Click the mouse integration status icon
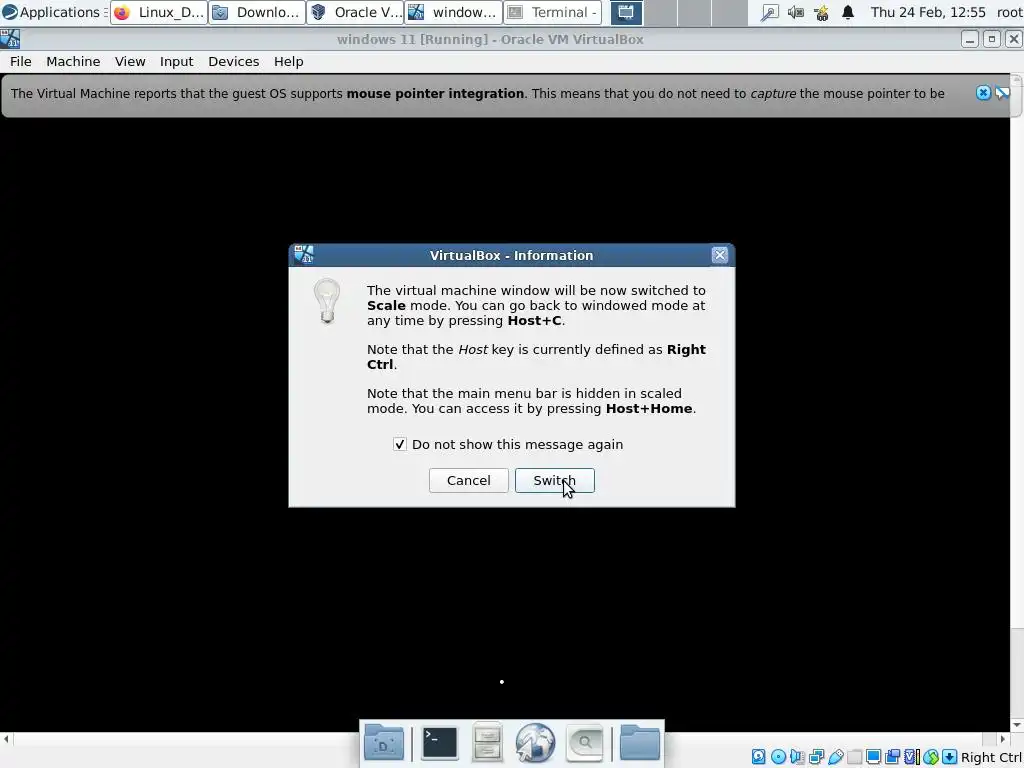The image size is (1024, 768). click(931, 757)
